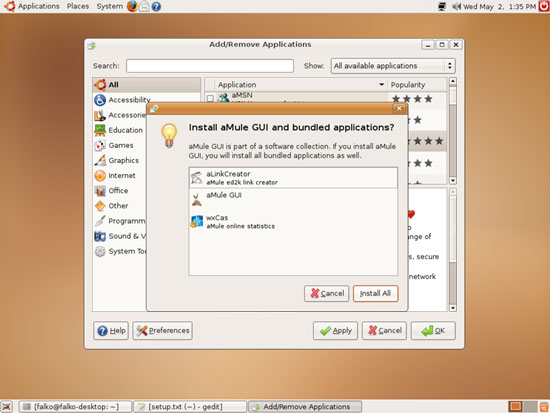
Task: Open the Places menu
Action: [78, 6]
